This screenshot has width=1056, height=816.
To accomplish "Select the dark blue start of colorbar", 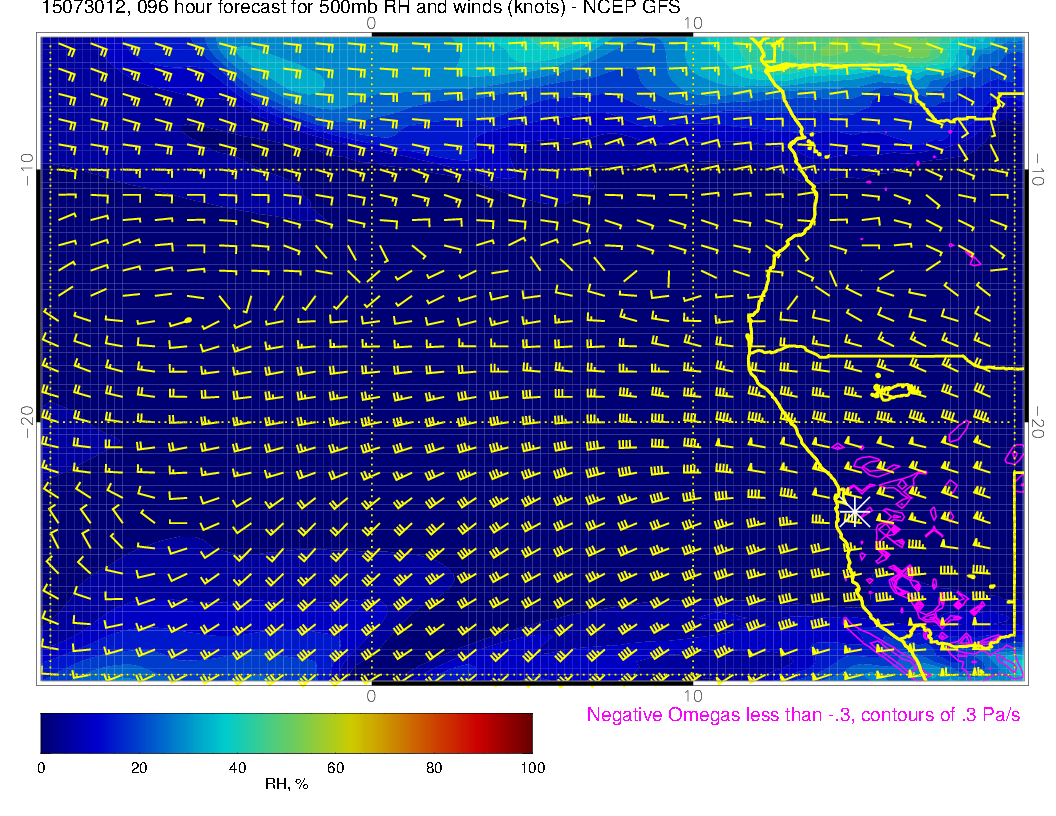I will (46, 732).
